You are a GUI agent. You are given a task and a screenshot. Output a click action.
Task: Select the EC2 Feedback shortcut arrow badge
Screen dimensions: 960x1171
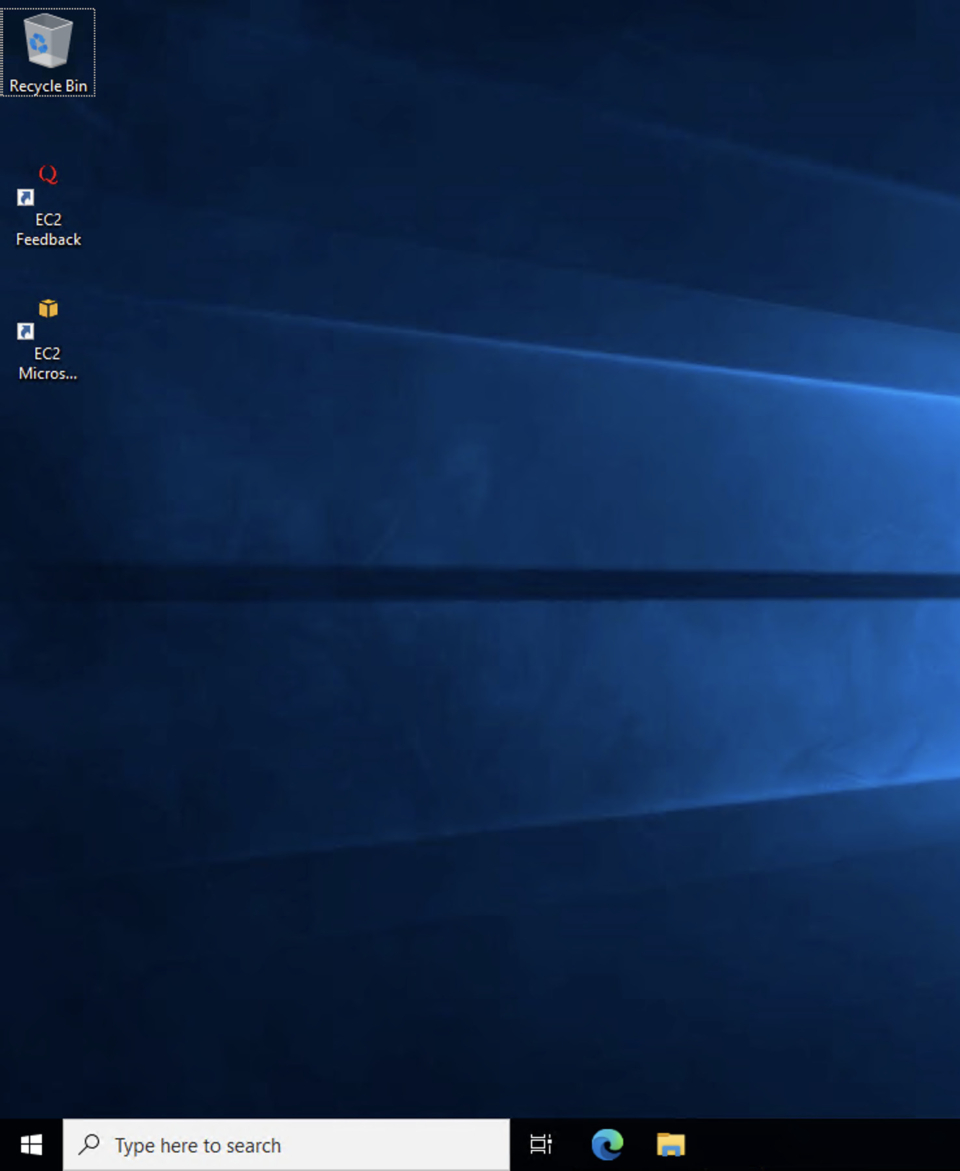click(x=25, y=198)
